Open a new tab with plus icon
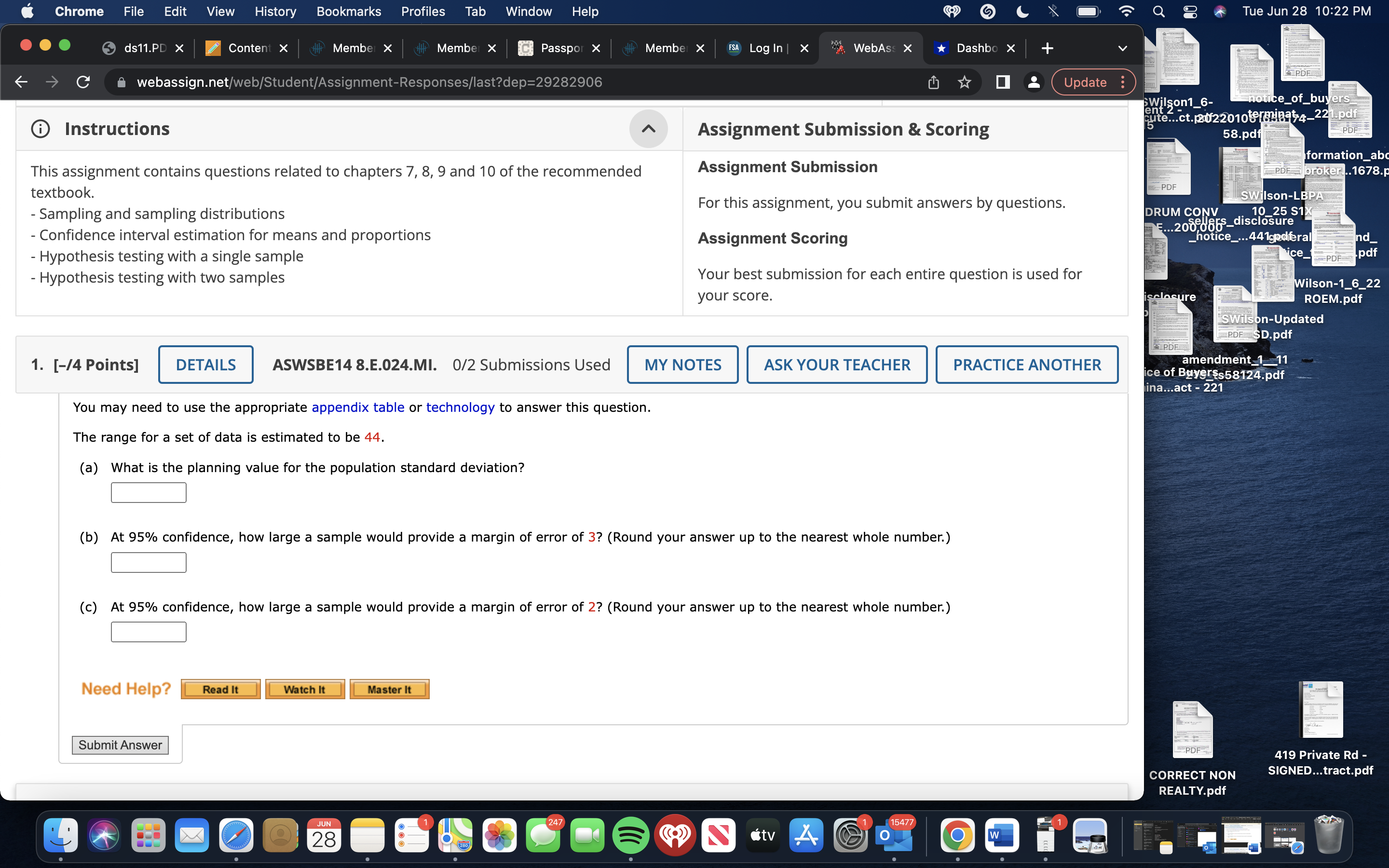1389x868 pixels. (x=1047, y=48)
